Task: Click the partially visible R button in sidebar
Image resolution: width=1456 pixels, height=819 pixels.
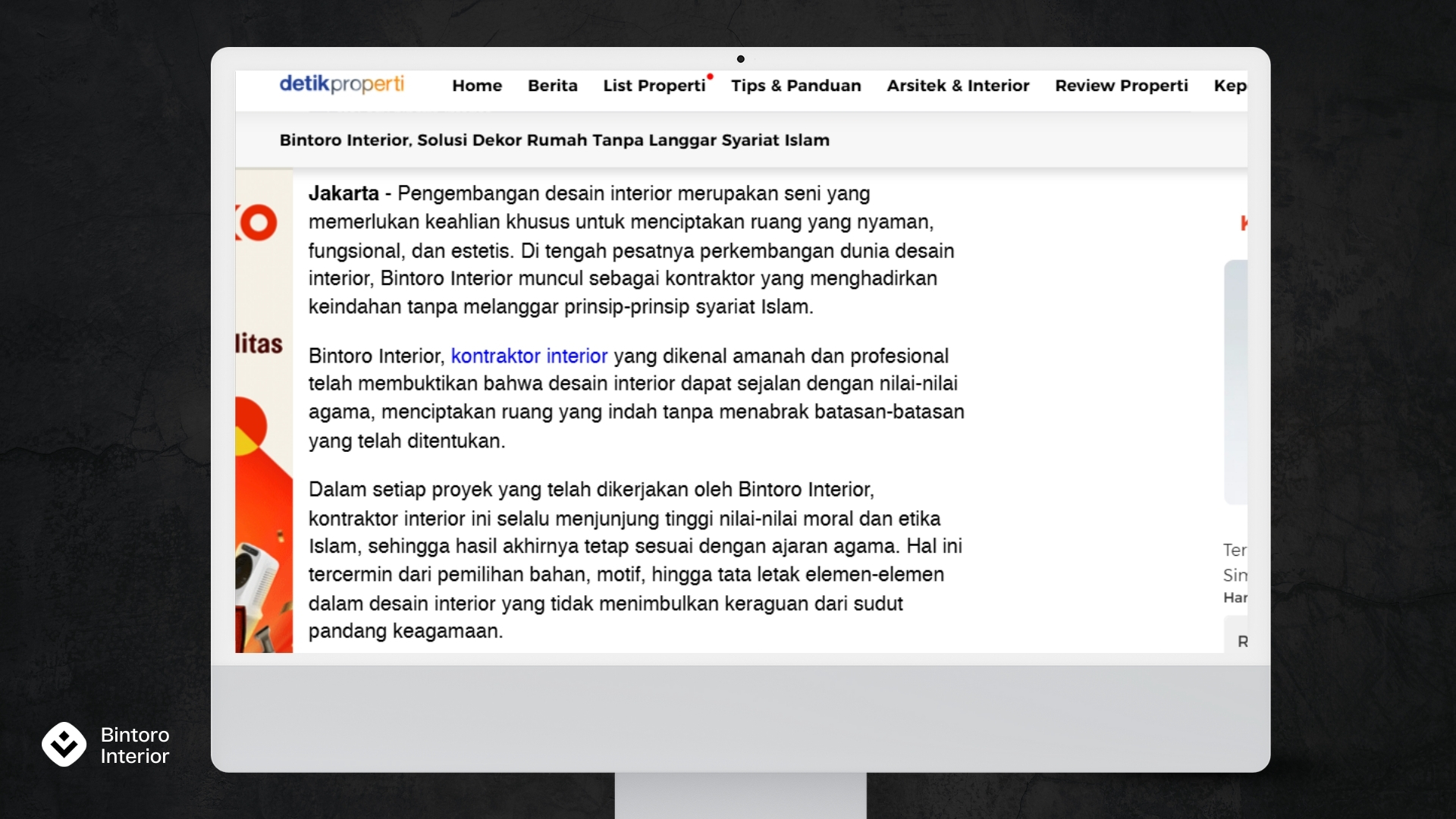Action: point(1241,642)
